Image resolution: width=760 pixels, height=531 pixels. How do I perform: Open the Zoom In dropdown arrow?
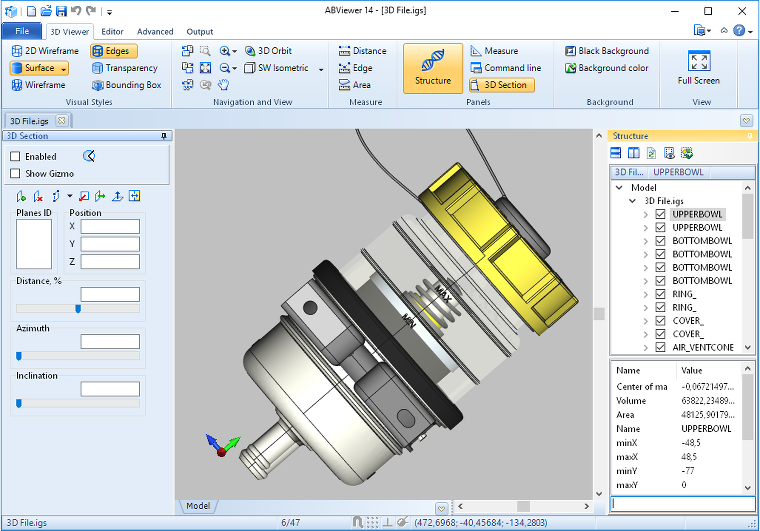pyautogui.click(x=235, y=51)
